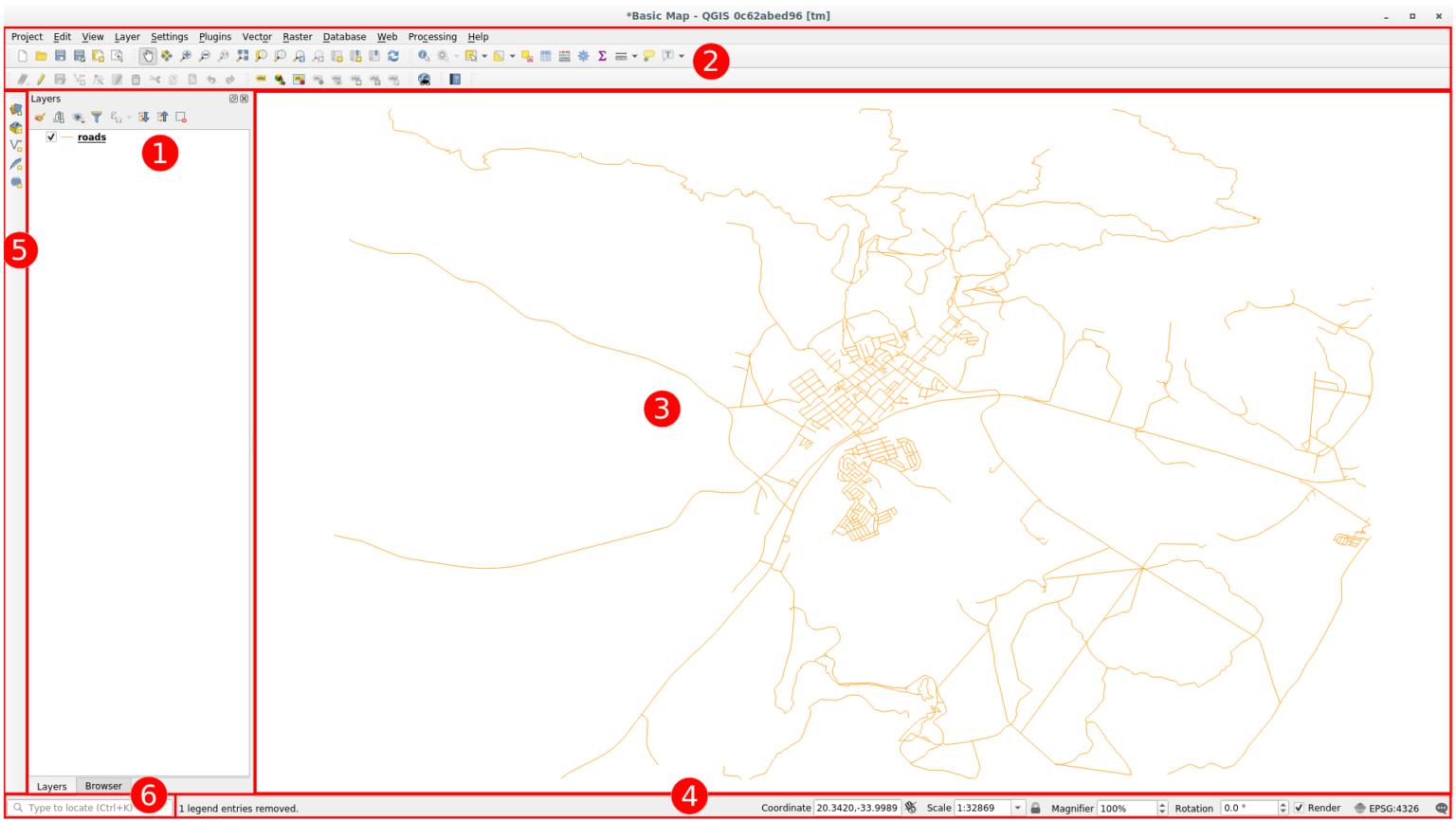The image size is (1456, 821).
Task: Toggle the scale lock padlock
Action: pos(1035,808)
